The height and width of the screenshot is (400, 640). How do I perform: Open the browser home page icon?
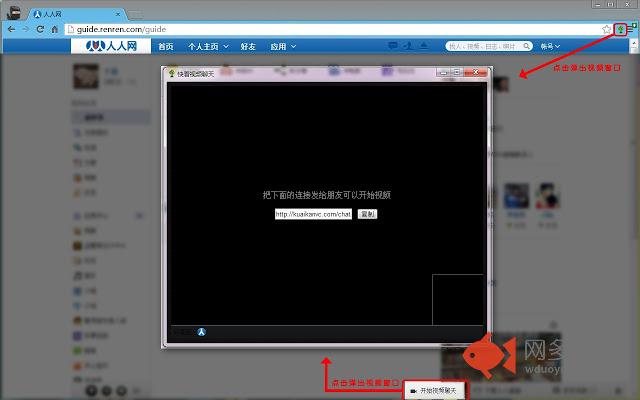[x=54, y=29]
